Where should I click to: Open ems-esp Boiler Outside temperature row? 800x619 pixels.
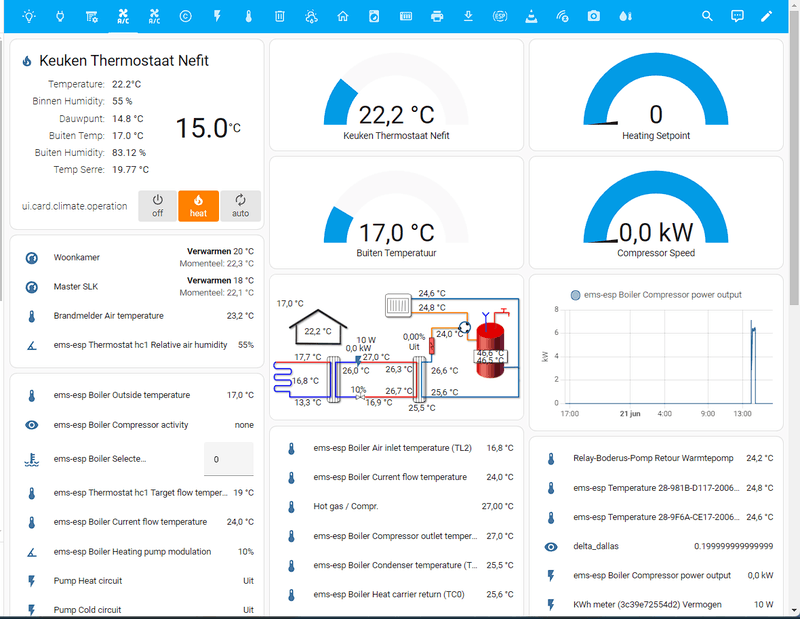click(x=139, y=395)
